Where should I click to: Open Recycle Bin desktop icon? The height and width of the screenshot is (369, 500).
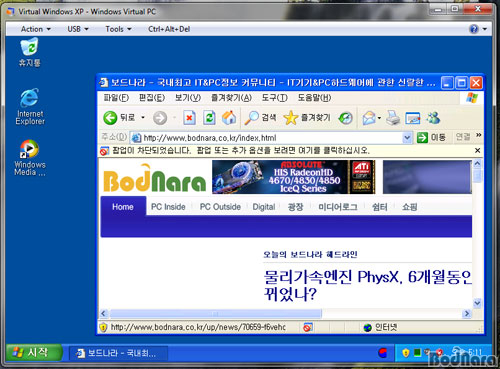[x=30, y=52]
